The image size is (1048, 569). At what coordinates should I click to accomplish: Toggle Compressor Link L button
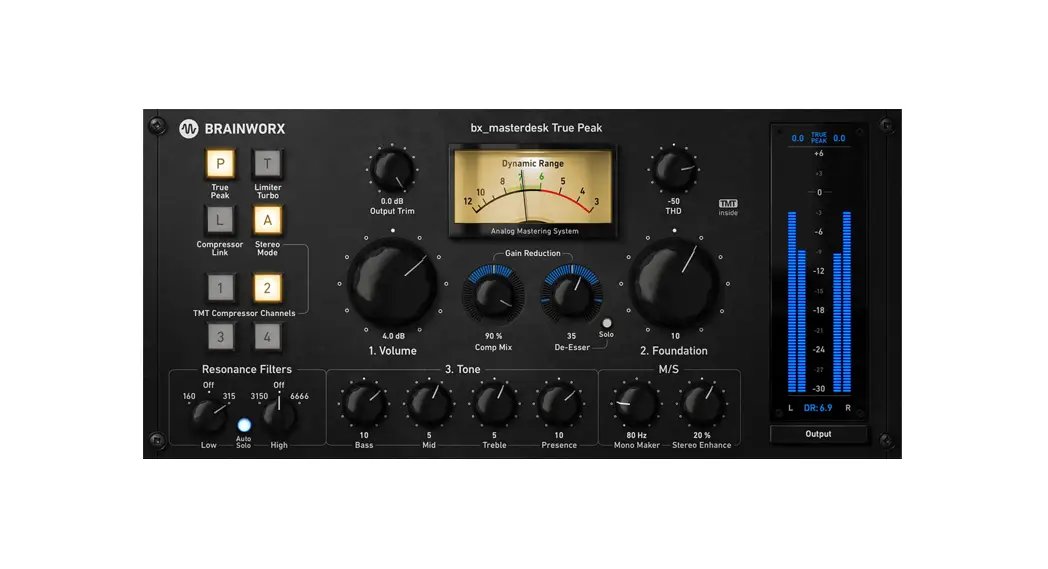point(220,219)
